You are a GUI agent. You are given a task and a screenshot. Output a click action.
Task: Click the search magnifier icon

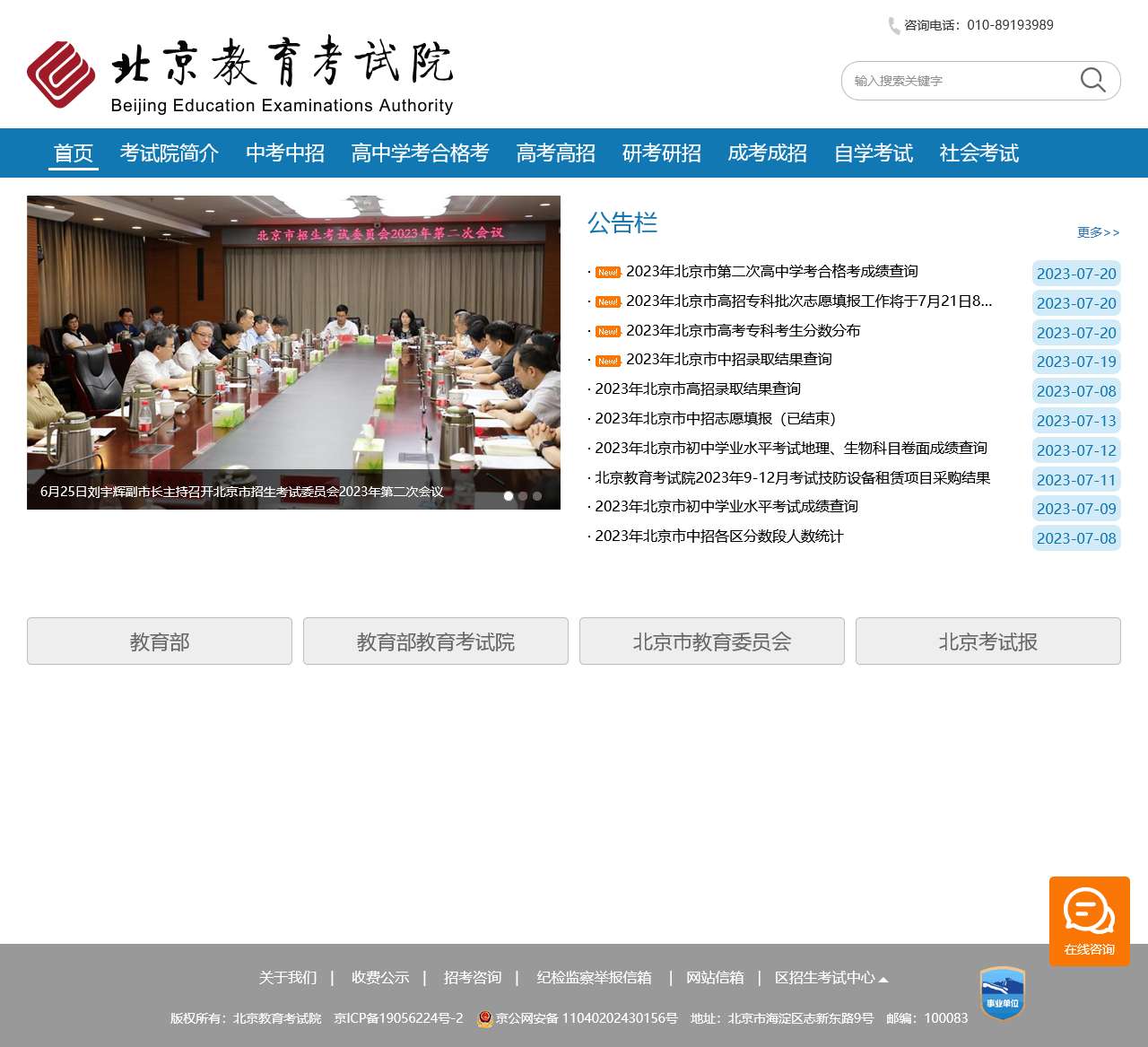[1092, 80]
